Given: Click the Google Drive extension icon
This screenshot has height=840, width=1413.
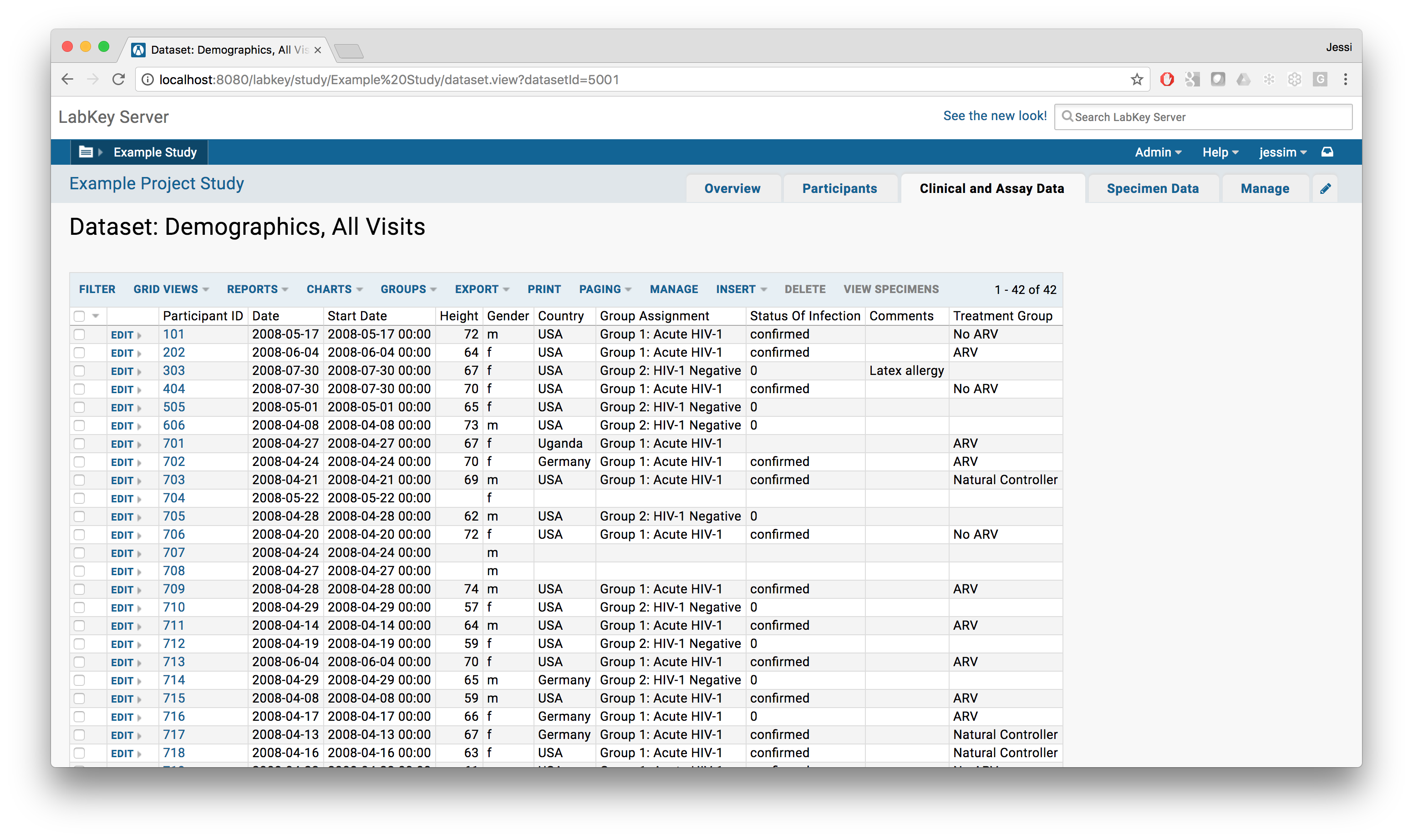Looking at the screenshot, I should tap(1243, 79).
